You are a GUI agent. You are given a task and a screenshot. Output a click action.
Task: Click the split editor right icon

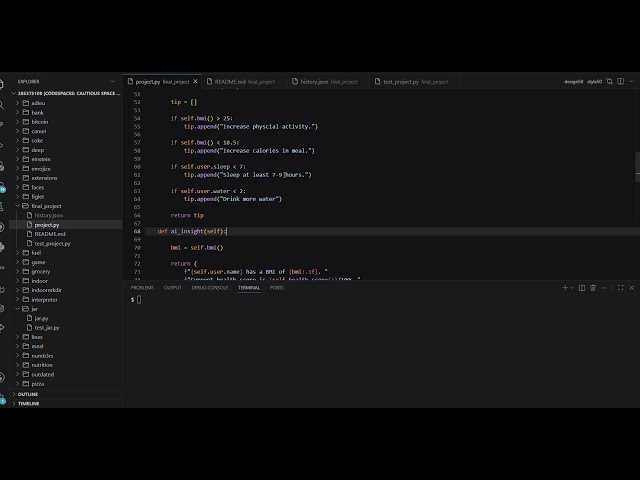pyautogui.click(x=620, y=82)
